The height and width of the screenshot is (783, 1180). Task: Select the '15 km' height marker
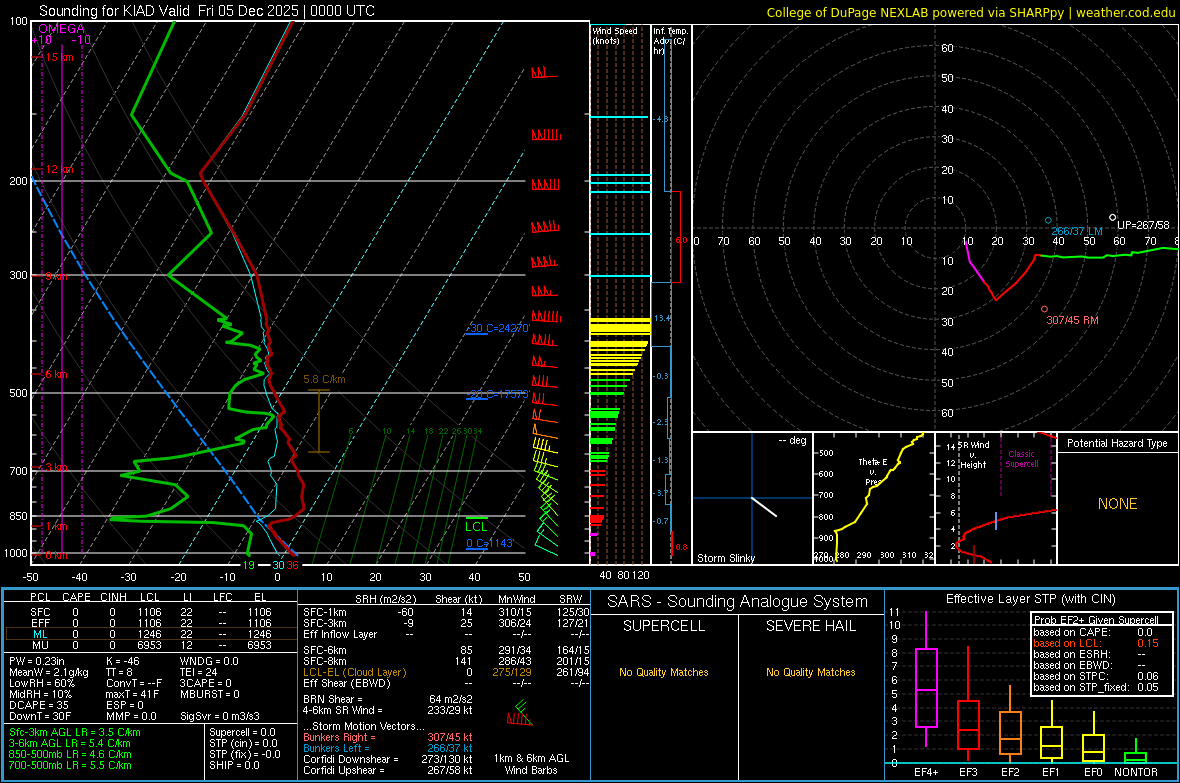[59, 57]
